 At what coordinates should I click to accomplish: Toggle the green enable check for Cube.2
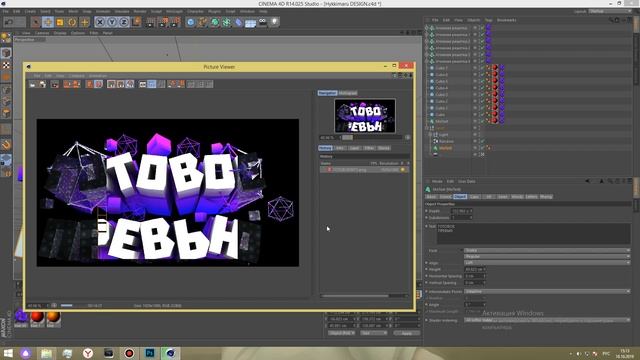(x=482, y=101)
